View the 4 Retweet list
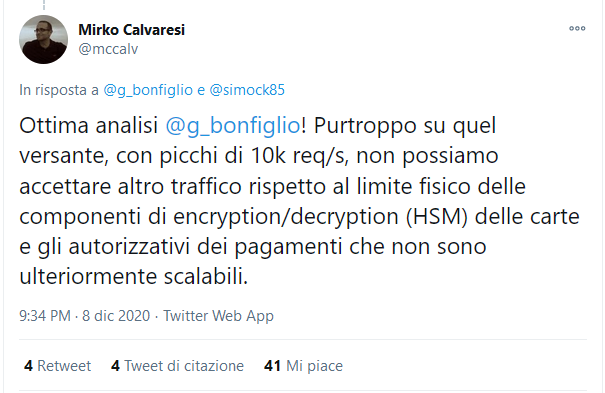Screen dimensions: 605x393 [x=57, y=366]
